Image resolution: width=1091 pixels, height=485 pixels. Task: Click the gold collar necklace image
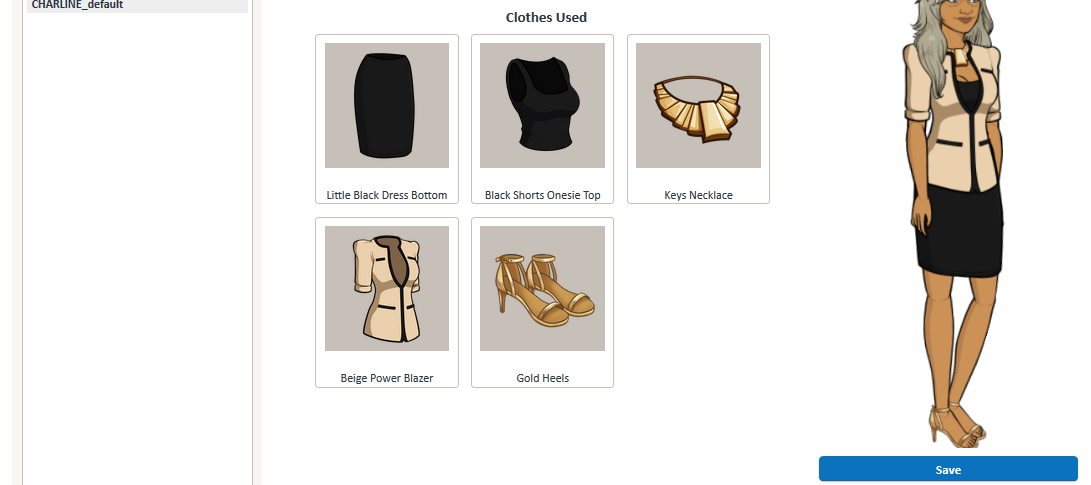pos(698,105)
